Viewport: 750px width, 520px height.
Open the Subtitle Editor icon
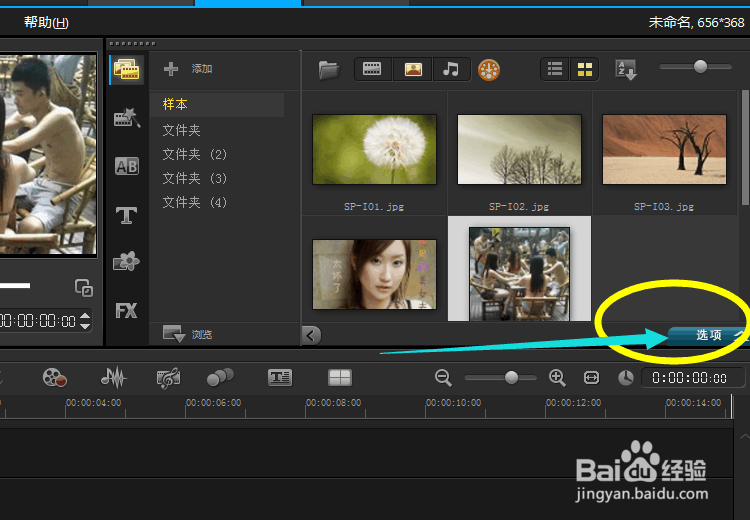(x=280, y=377)
